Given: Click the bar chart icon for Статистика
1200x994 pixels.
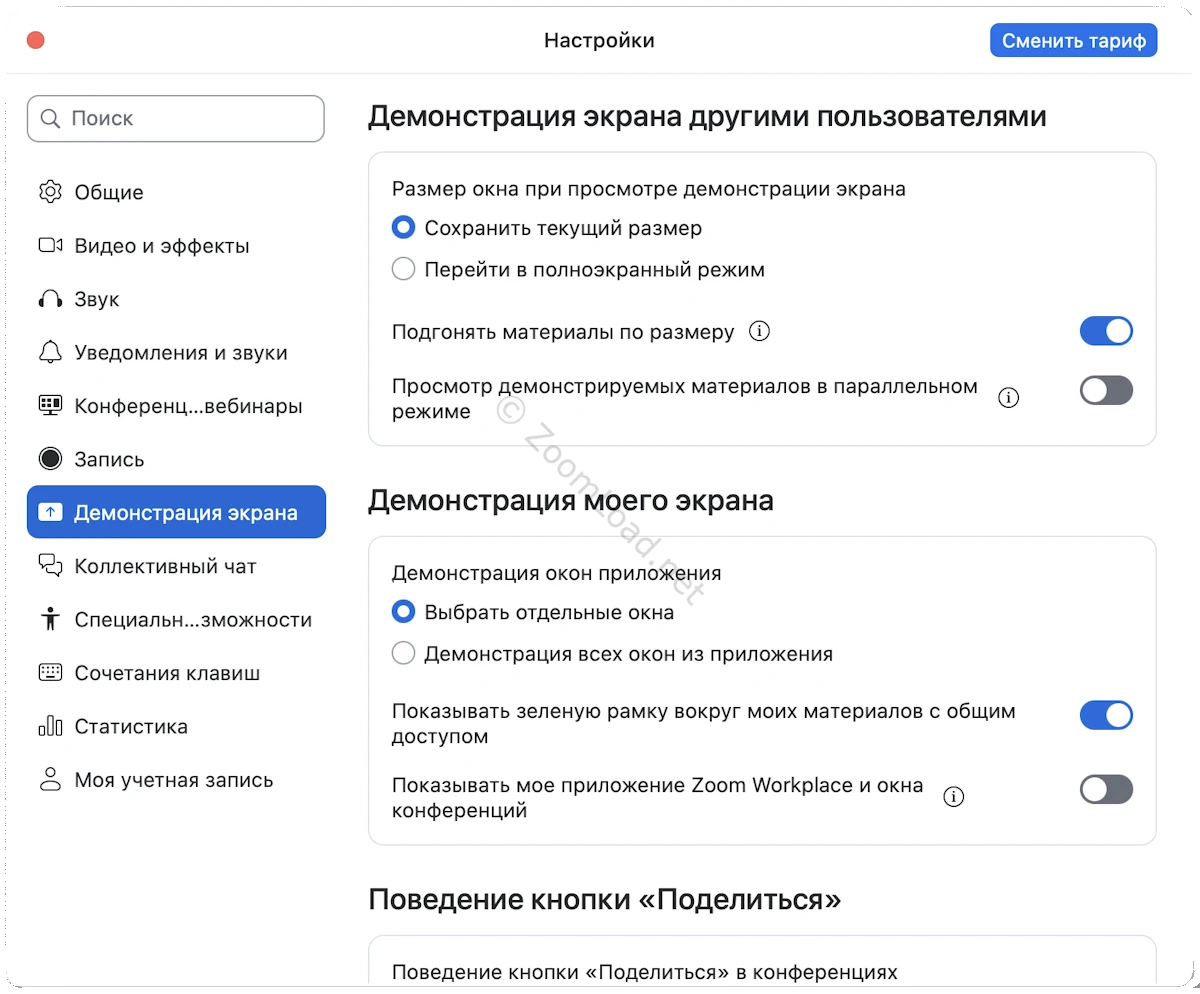Looking at the screenshot, I should pyautogui.click(x=50, y=727).
